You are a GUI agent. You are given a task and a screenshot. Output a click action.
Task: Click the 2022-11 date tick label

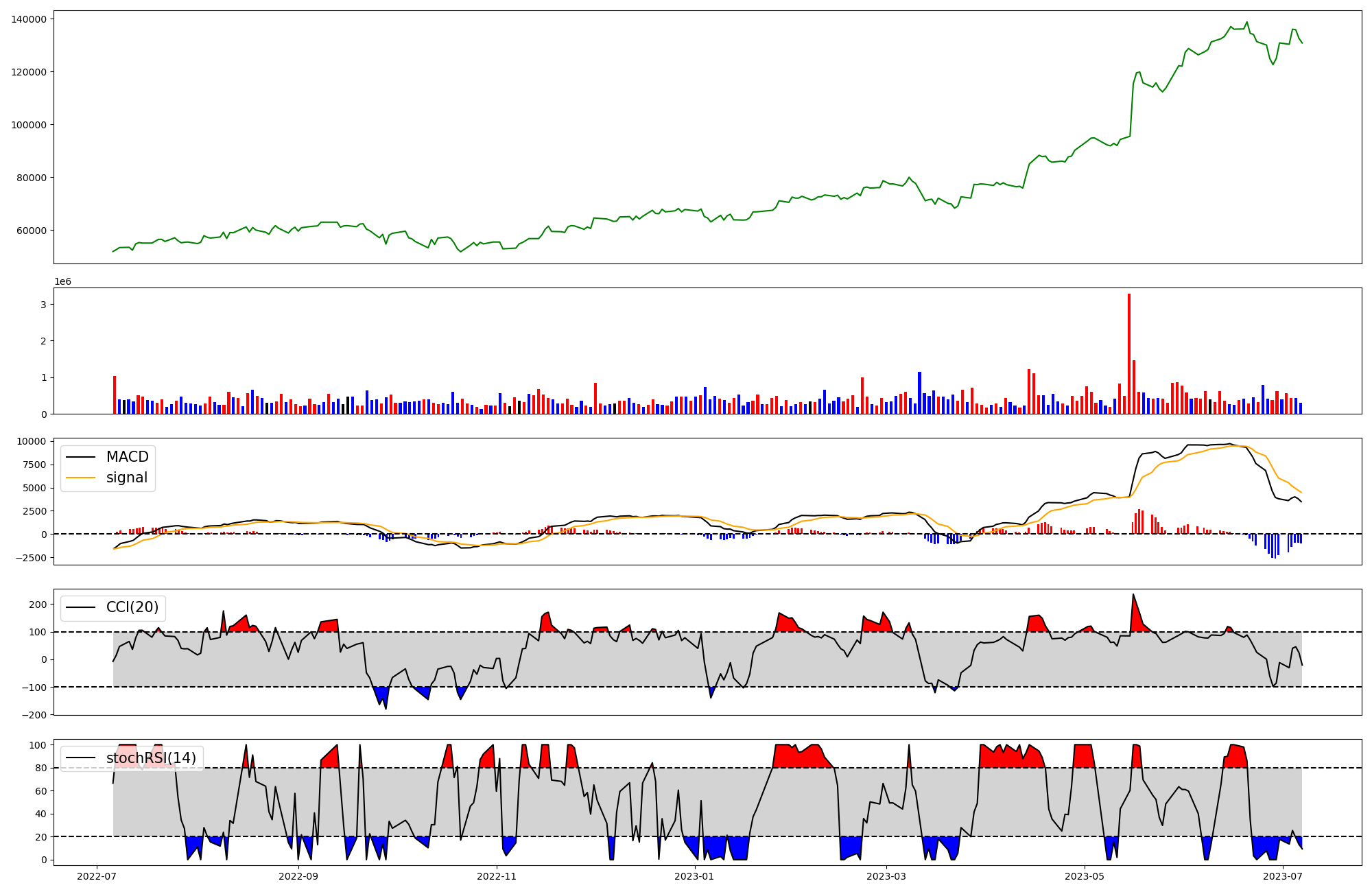(496, 876)
